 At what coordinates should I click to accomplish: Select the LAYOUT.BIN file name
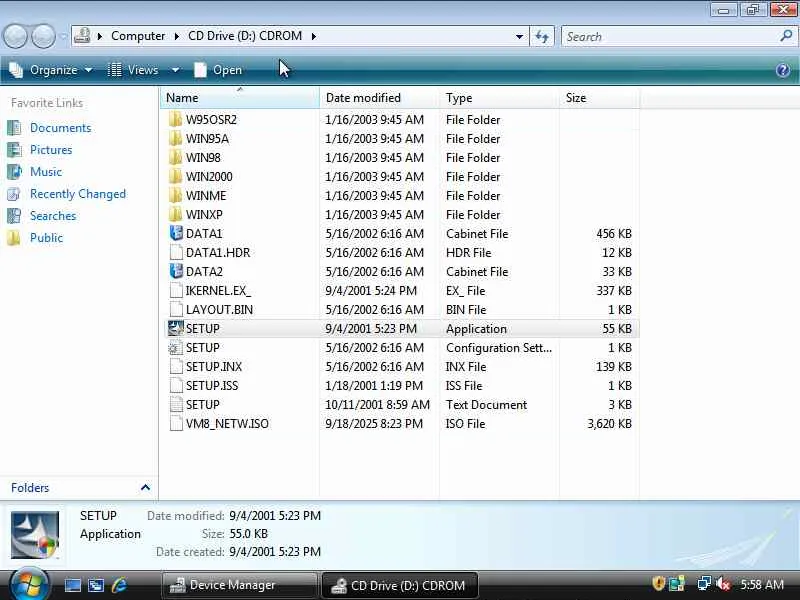(219, 310)
